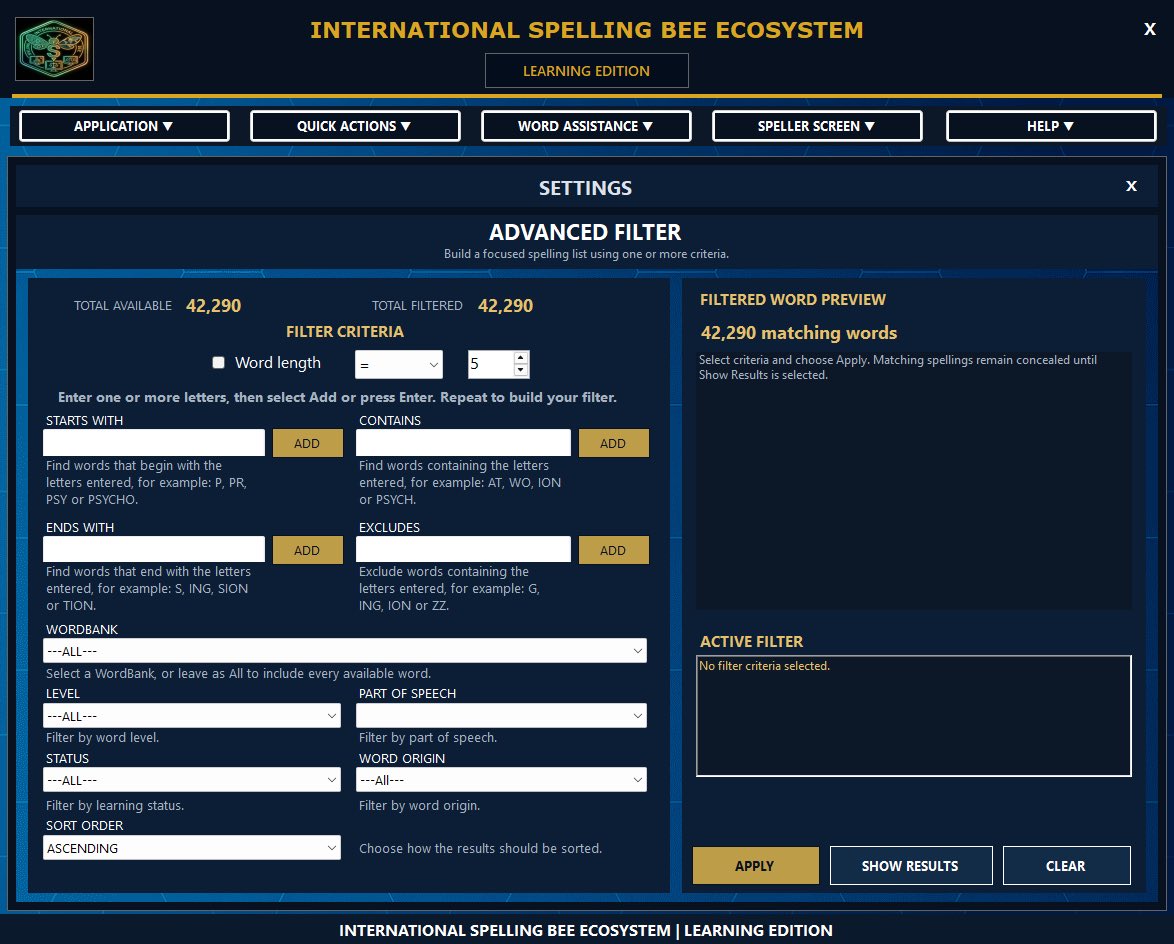Click the APPLY button
The image size is (1174, 944).
pyautogui.click(x=755, y=865)
